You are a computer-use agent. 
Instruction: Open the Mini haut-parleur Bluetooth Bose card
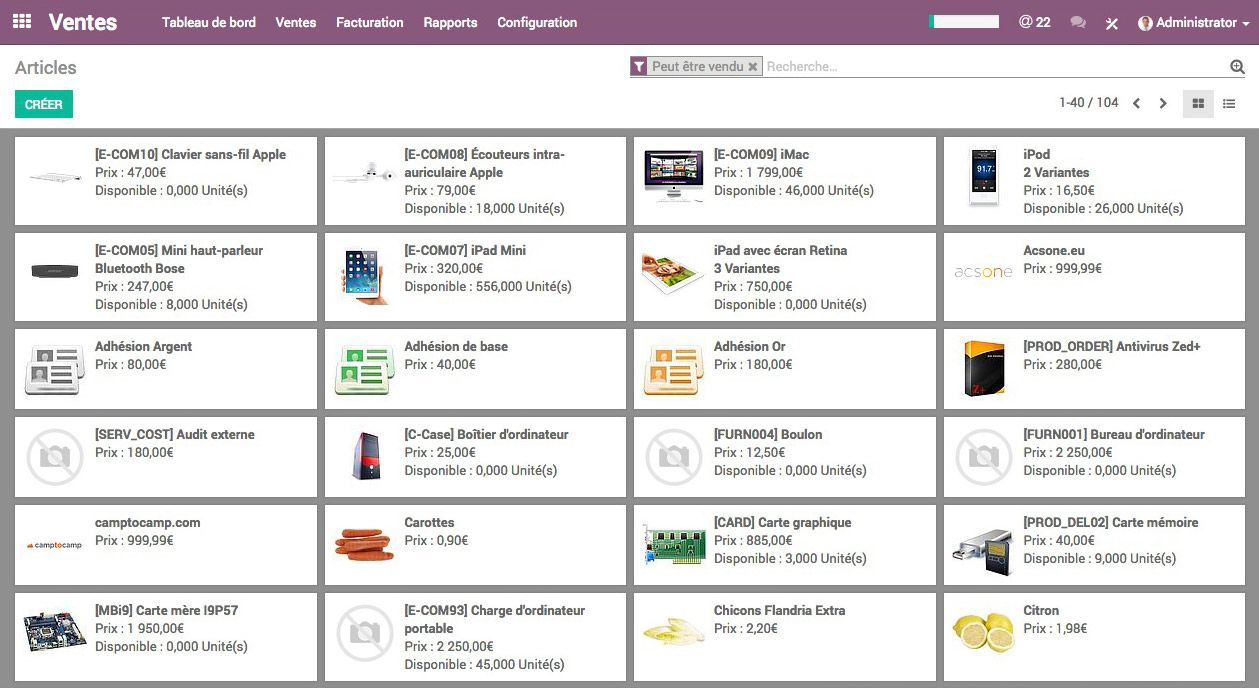click(x=166, y=277)
